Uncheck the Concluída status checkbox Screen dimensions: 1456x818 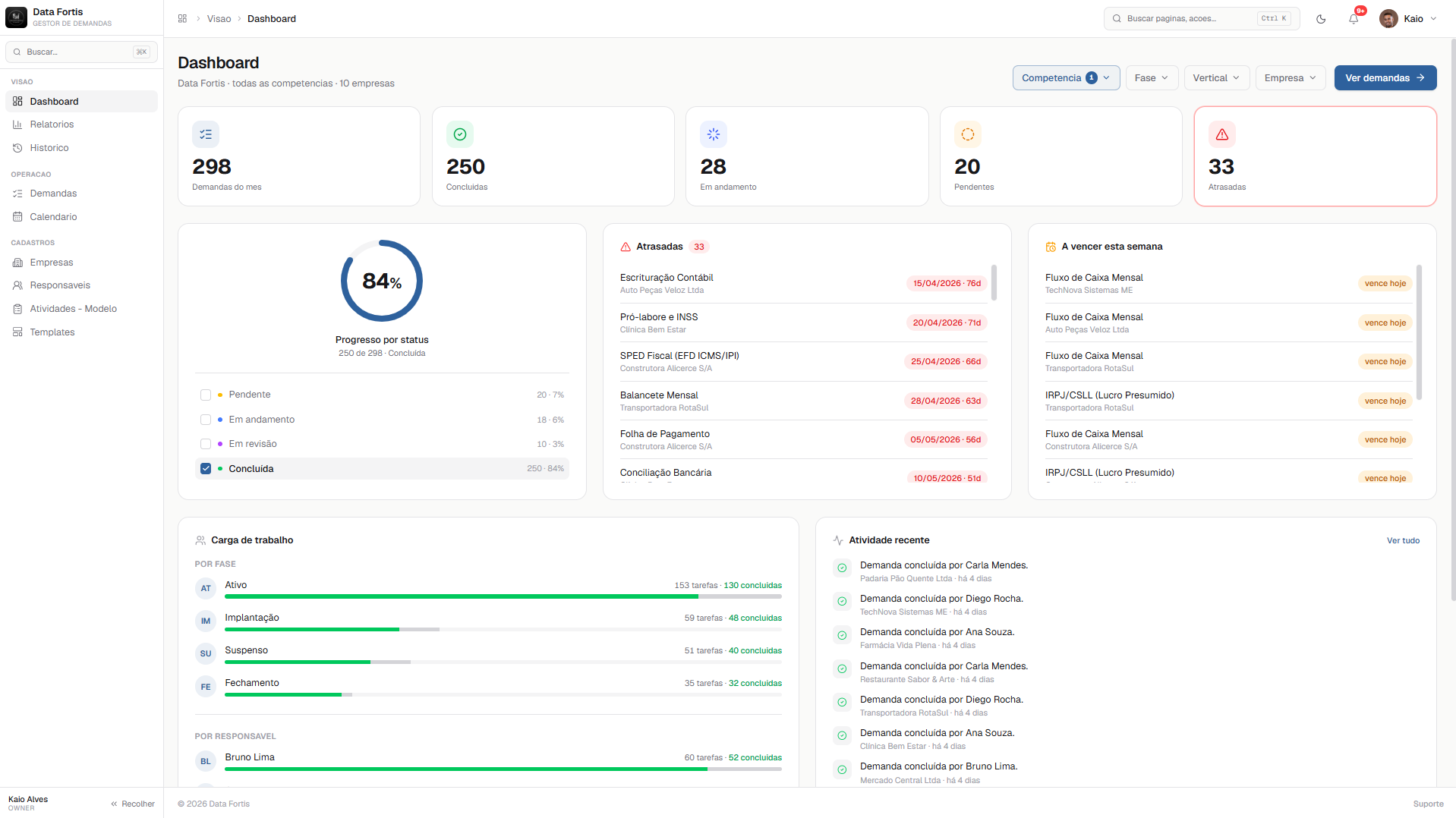point(206,469)
